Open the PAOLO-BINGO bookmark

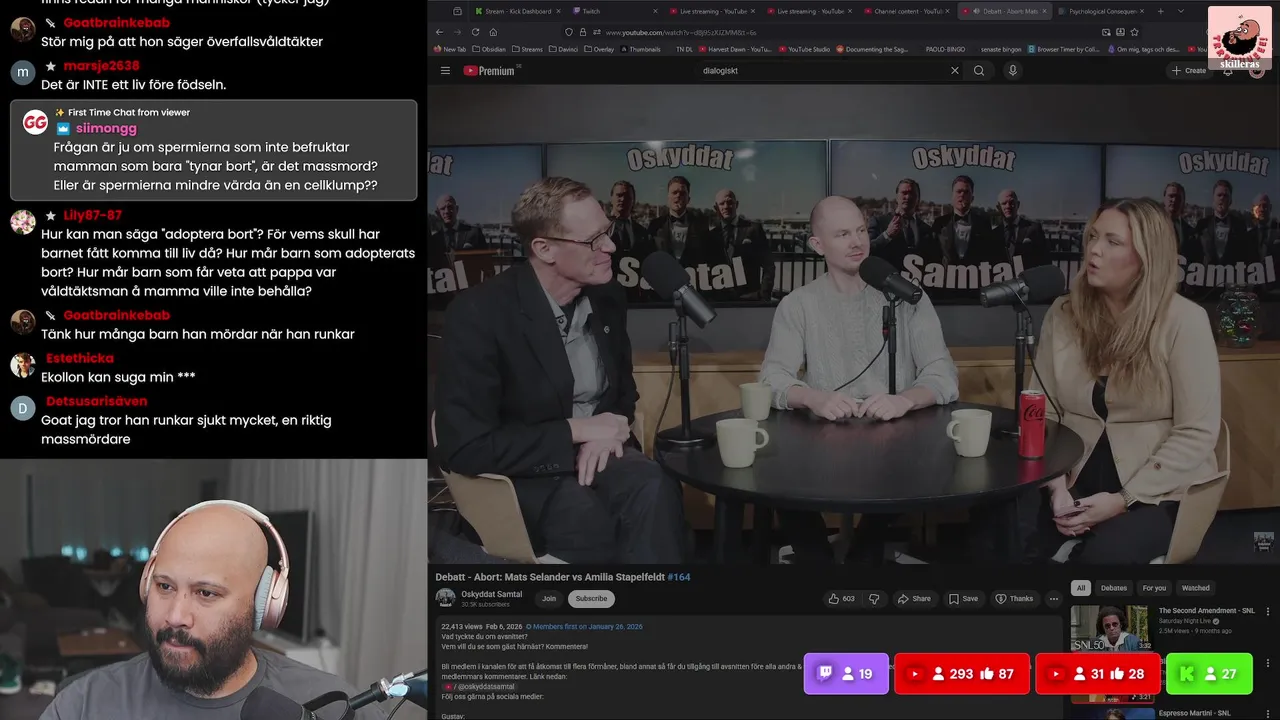pos(945,49)
